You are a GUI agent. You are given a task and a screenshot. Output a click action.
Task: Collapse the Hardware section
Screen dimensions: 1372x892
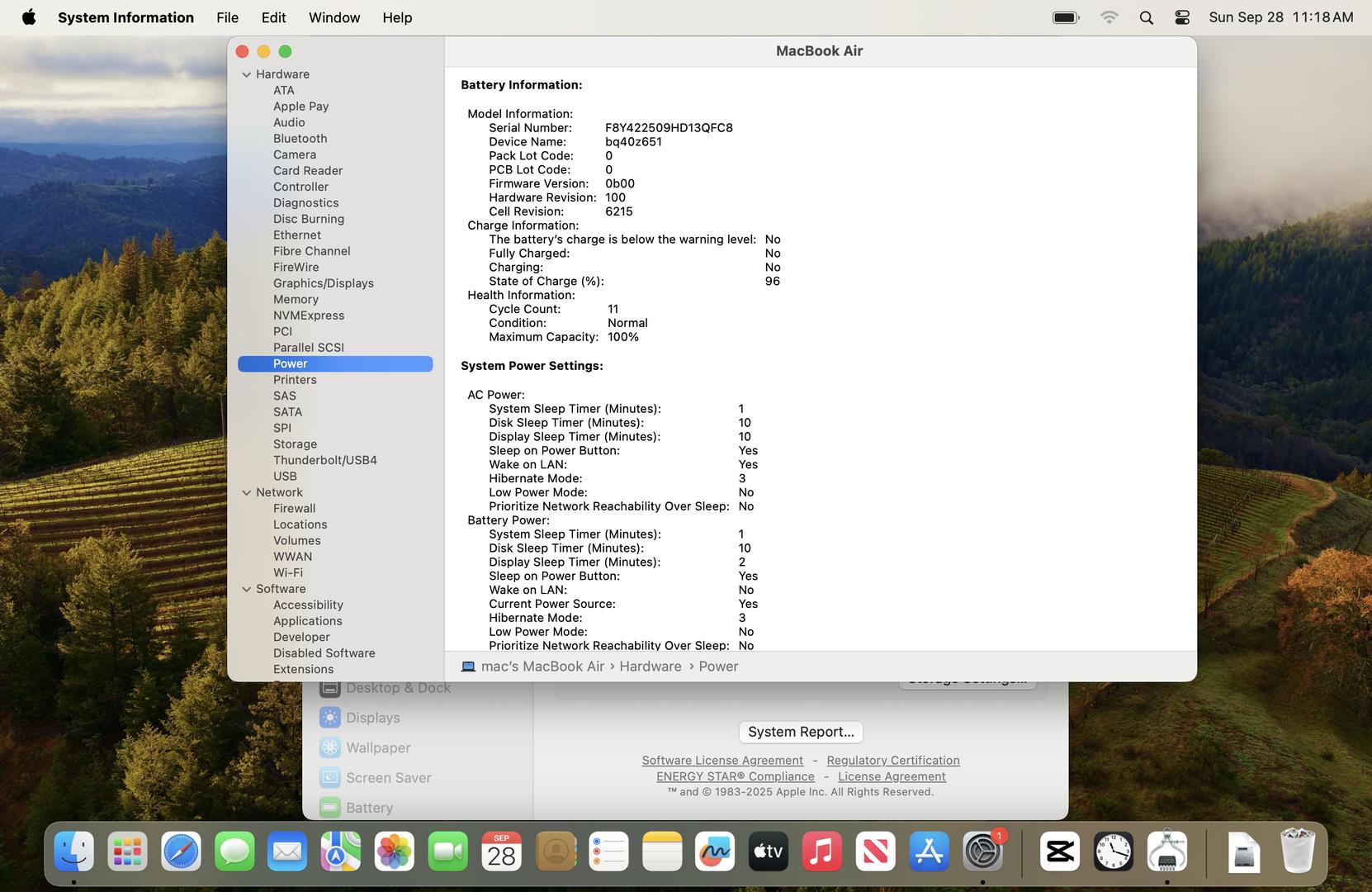tap(246, 74)
